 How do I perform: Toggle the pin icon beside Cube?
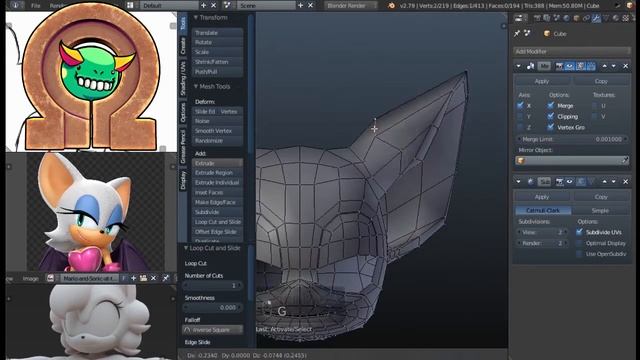click(517, 33)
